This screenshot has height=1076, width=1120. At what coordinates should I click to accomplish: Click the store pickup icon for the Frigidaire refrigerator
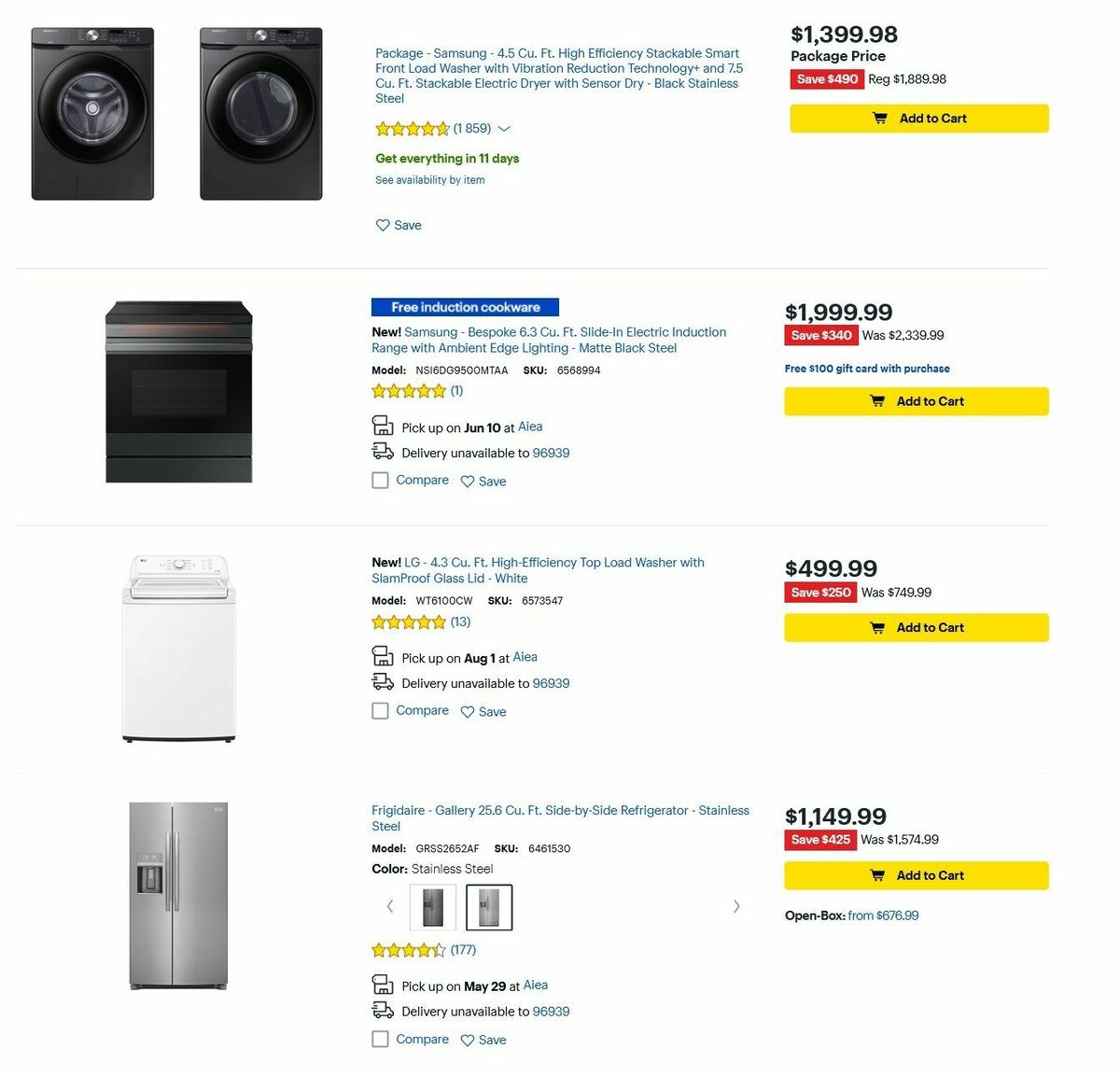[384, 984]
